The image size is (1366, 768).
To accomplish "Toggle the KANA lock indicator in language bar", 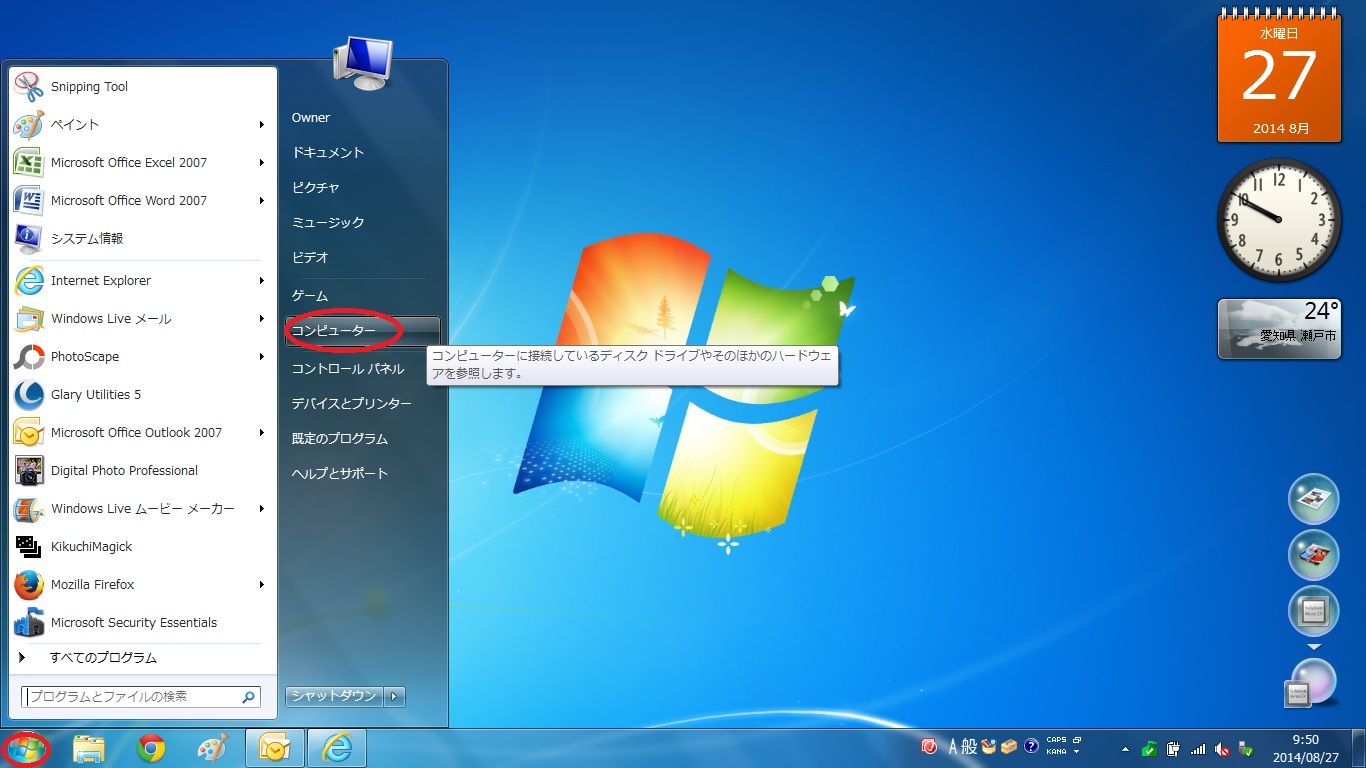I will click(x=1056, y=752).
